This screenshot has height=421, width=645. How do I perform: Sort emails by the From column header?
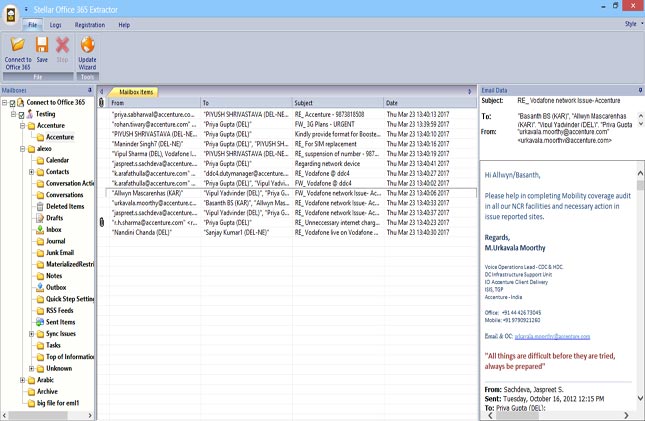(155, 103)
